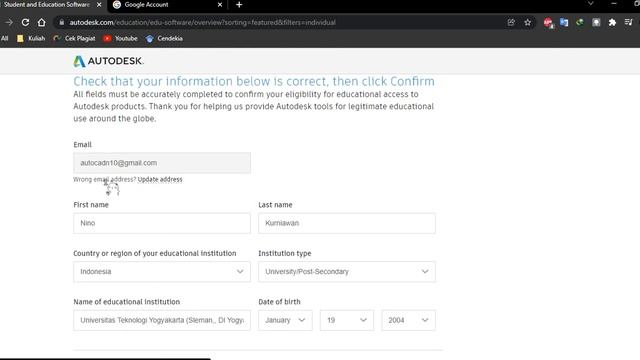The height and width of the screenshot is (360, 640).
Task: Open the Country or region dropdown
Action: [162, 272]
